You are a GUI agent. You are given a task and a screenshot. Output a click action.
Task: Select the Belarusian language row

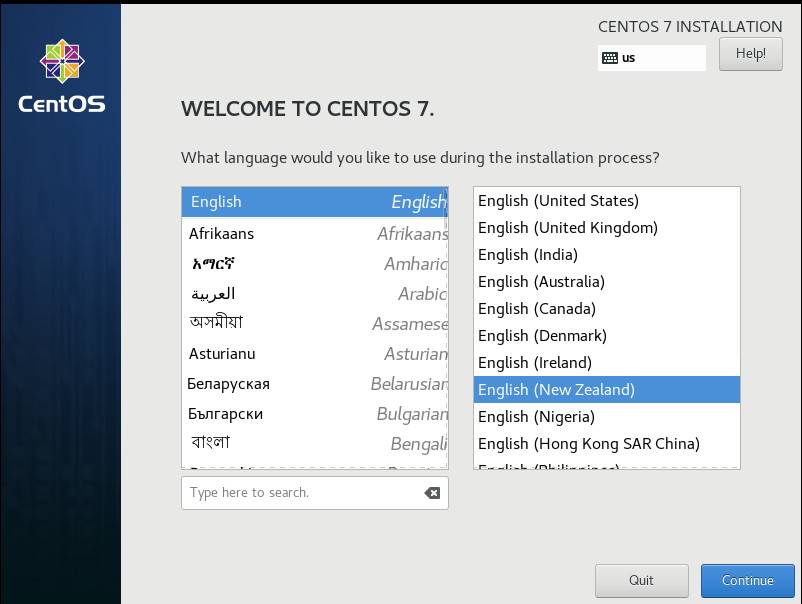pos(315,384)
